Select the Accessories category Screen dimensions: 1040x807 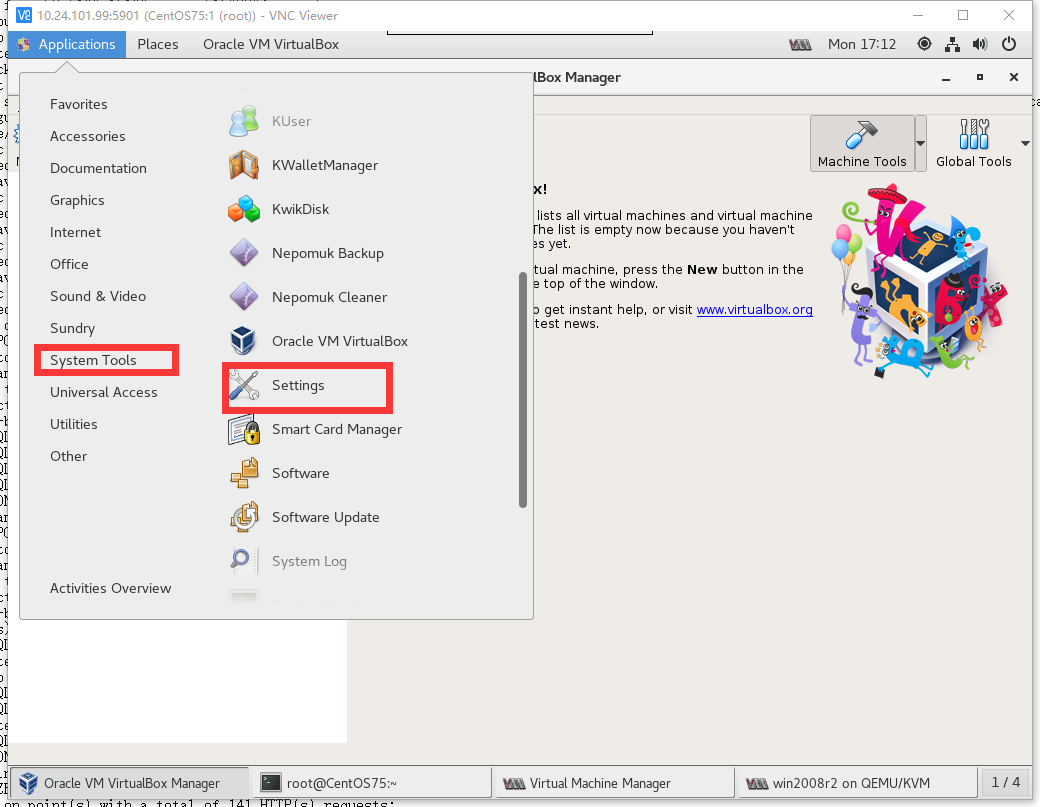pos(88,136)
